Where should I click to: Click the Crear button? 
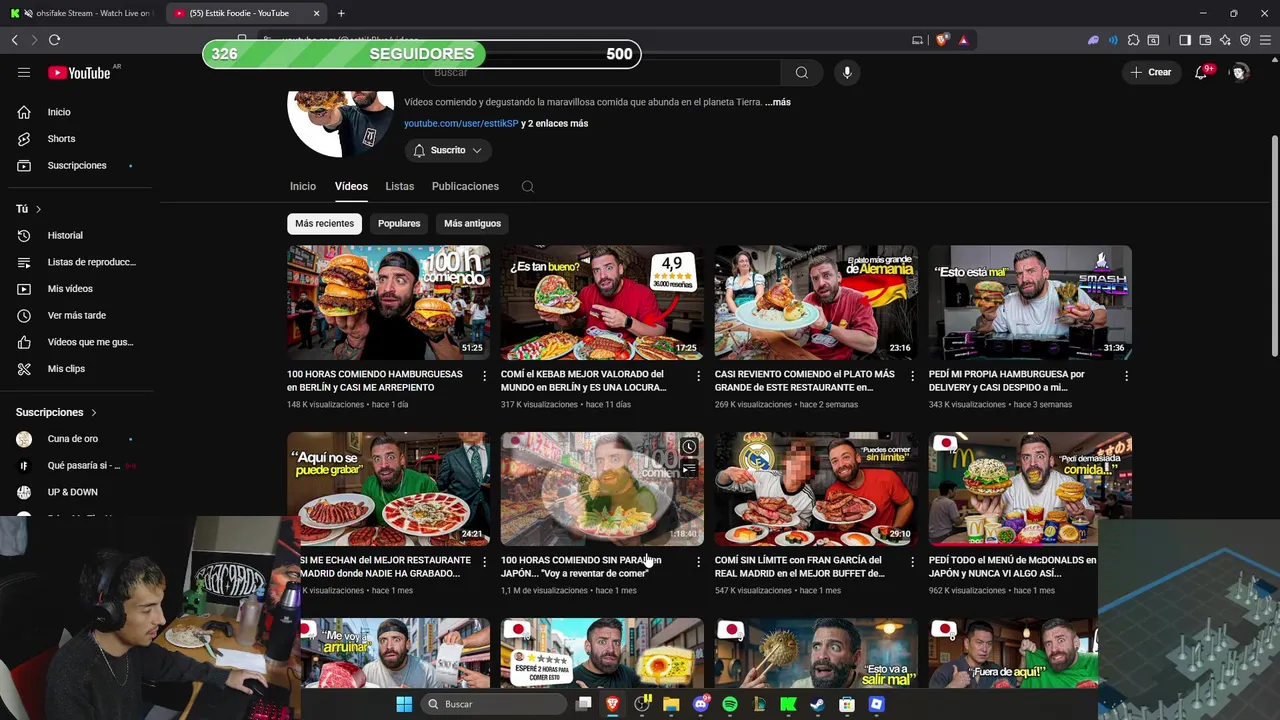pos(1151,72)
